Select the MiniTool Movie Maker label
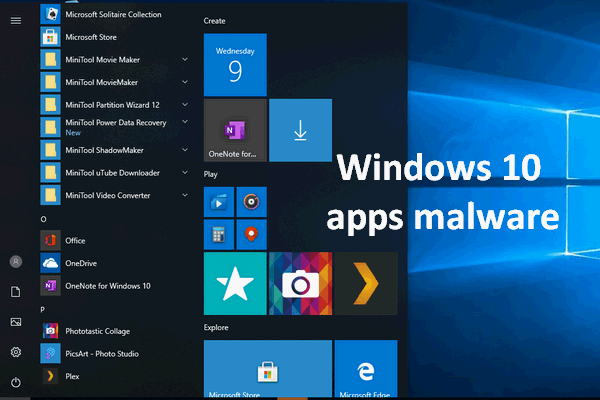600x400 pixels. tap(103, 60)
